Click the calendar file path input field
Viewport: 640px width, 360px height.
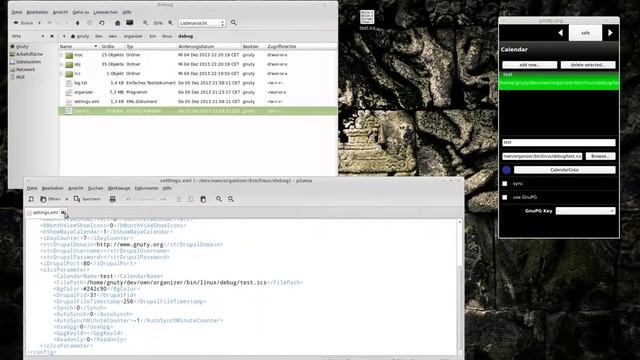[x=542, y=156]
